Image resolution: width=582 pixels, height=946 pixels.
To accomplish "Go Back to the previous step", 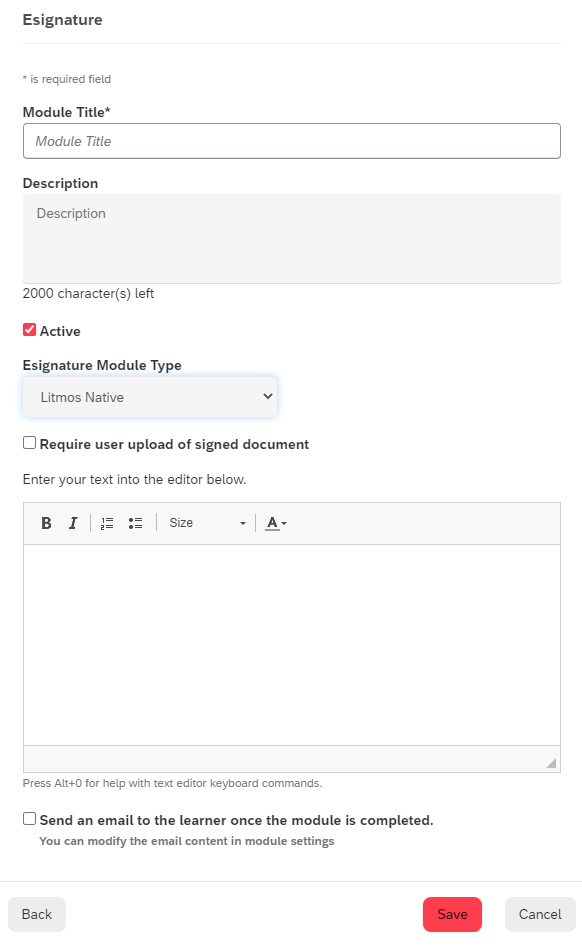I will pyautogui.click(x=37, y=914).
